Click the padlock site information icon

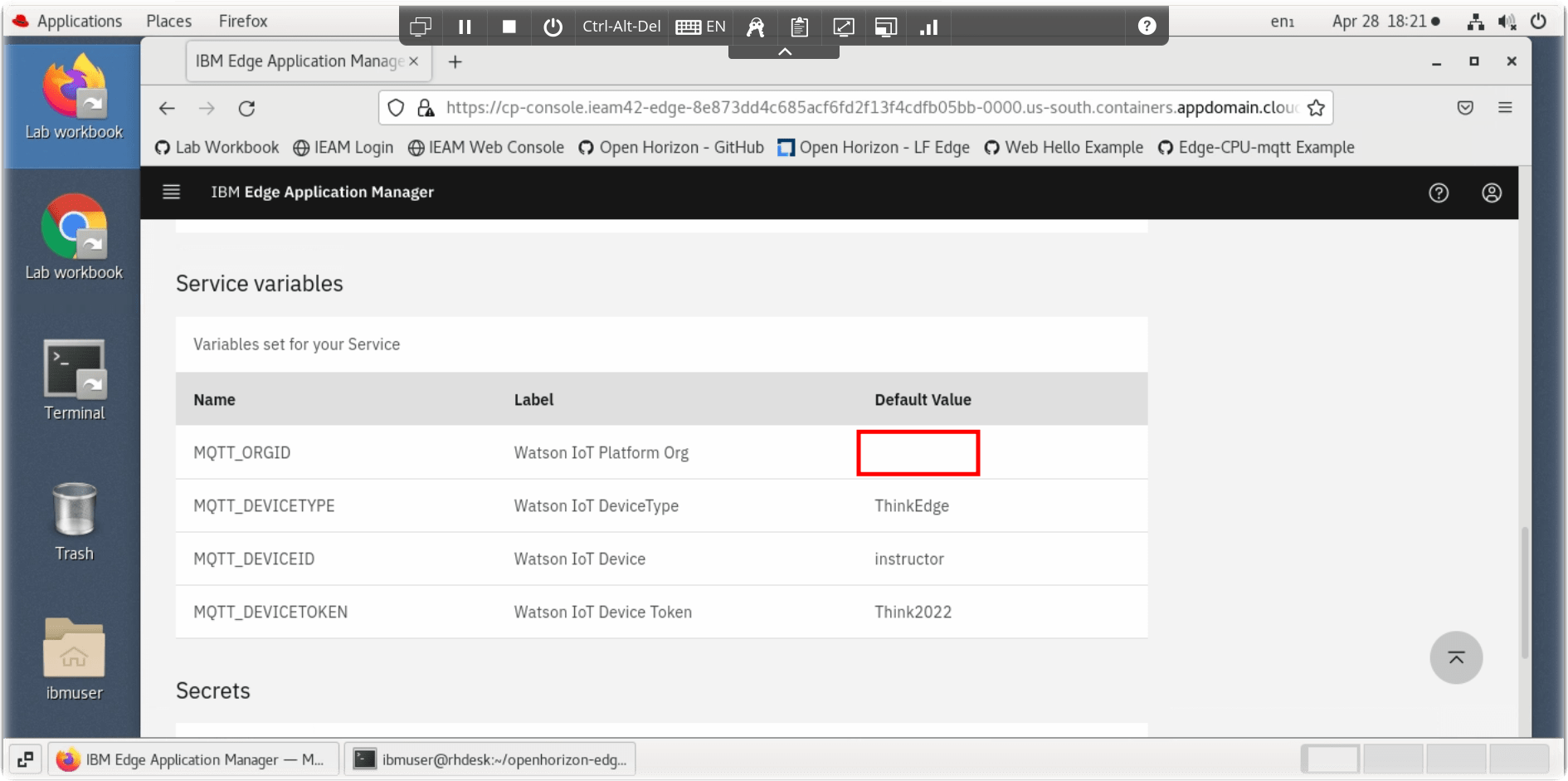click(426, 107)
